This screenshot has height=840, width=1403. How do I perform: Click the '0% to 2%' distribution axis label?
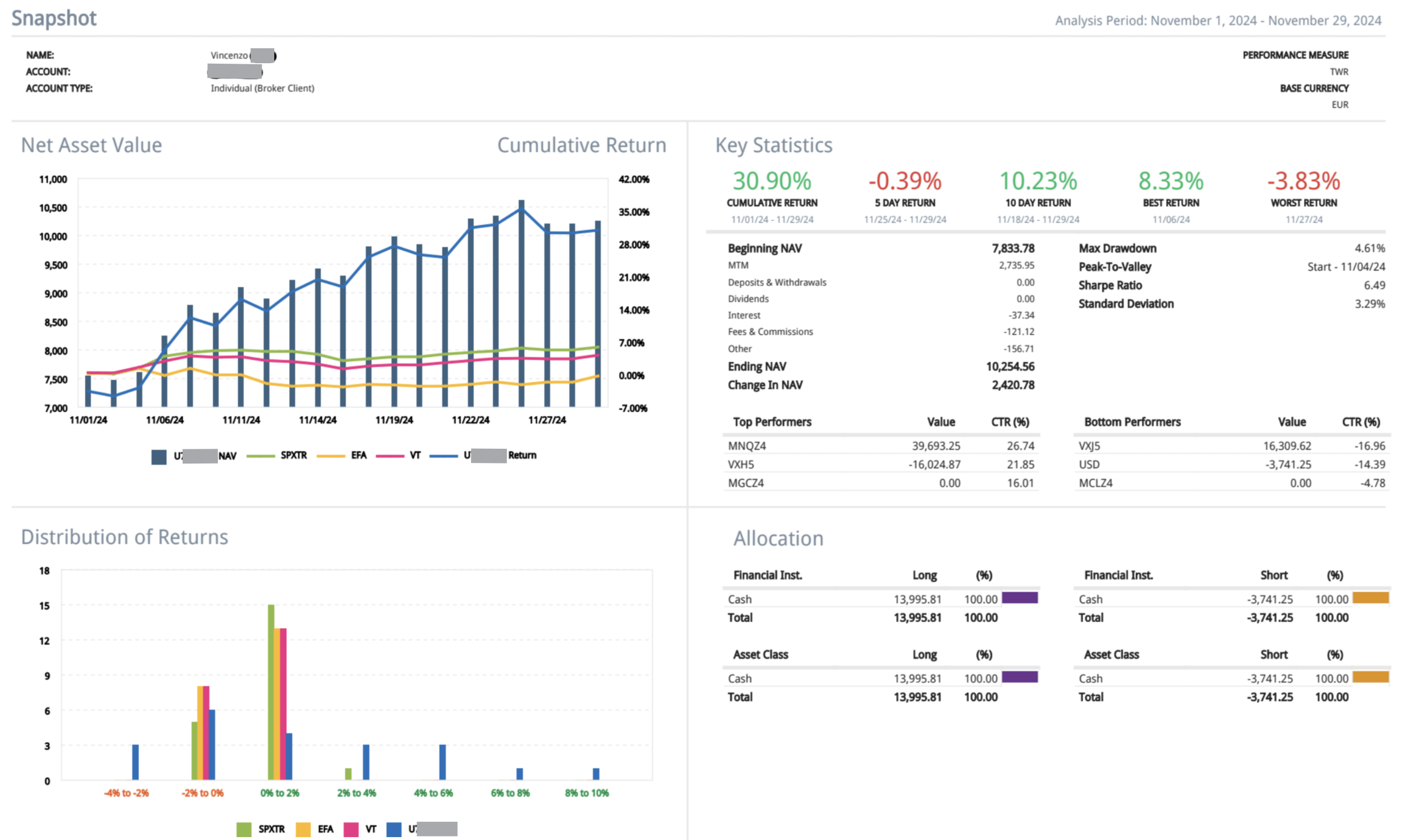click(279, 793)
